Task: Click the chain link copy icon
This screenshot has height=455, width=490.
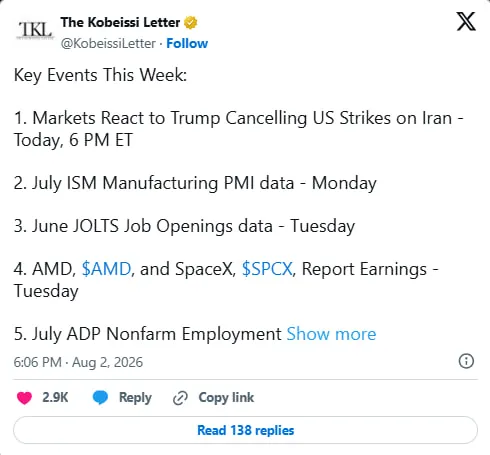Action: (x=180, y=398)
